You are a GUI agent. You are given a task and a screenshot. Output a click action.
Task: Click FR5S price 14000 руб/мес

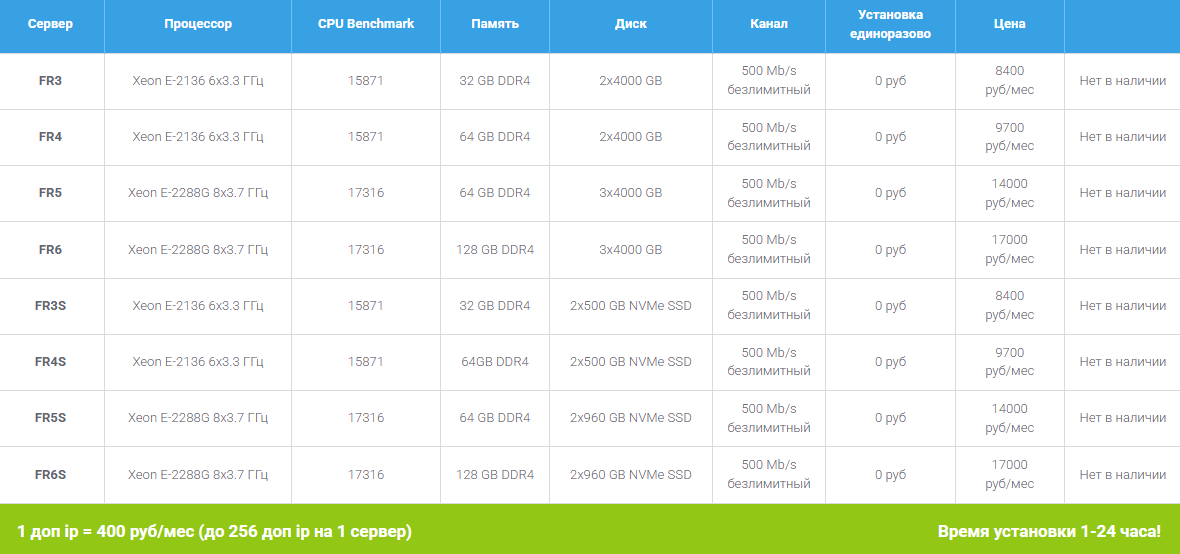(x=1009, y=418)
